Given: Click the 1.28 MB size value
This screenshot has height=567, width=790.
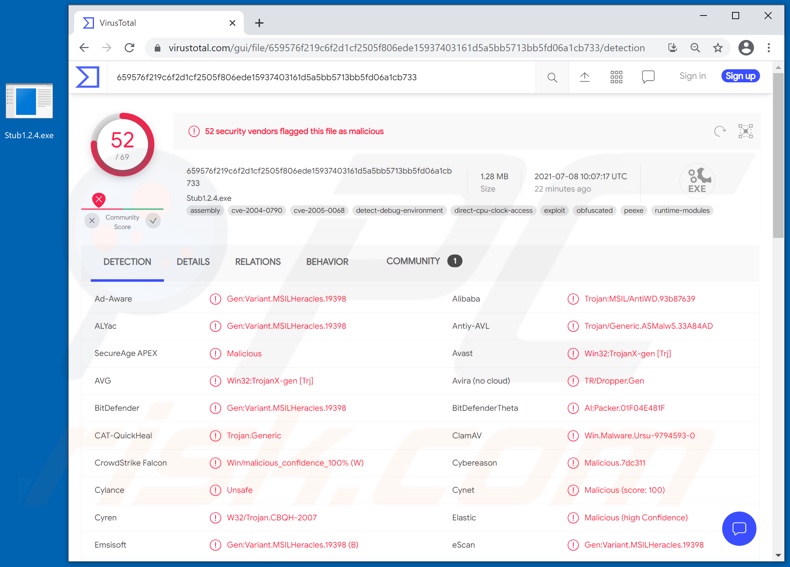Looking at the screenshot, I should 494,176.
